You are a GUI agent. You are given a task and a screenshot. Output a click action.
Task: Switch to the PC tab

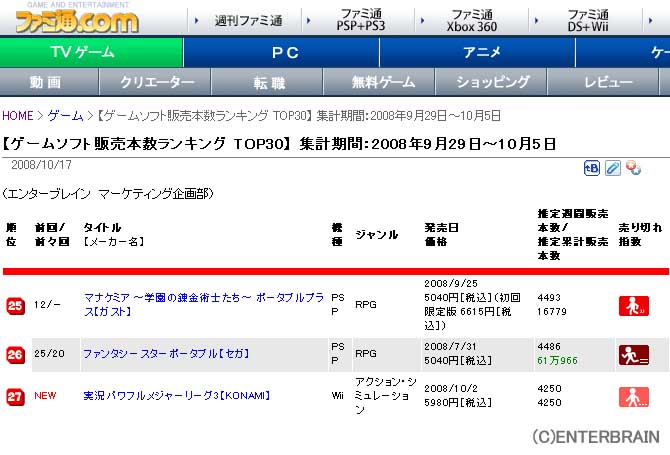(281, 52)
